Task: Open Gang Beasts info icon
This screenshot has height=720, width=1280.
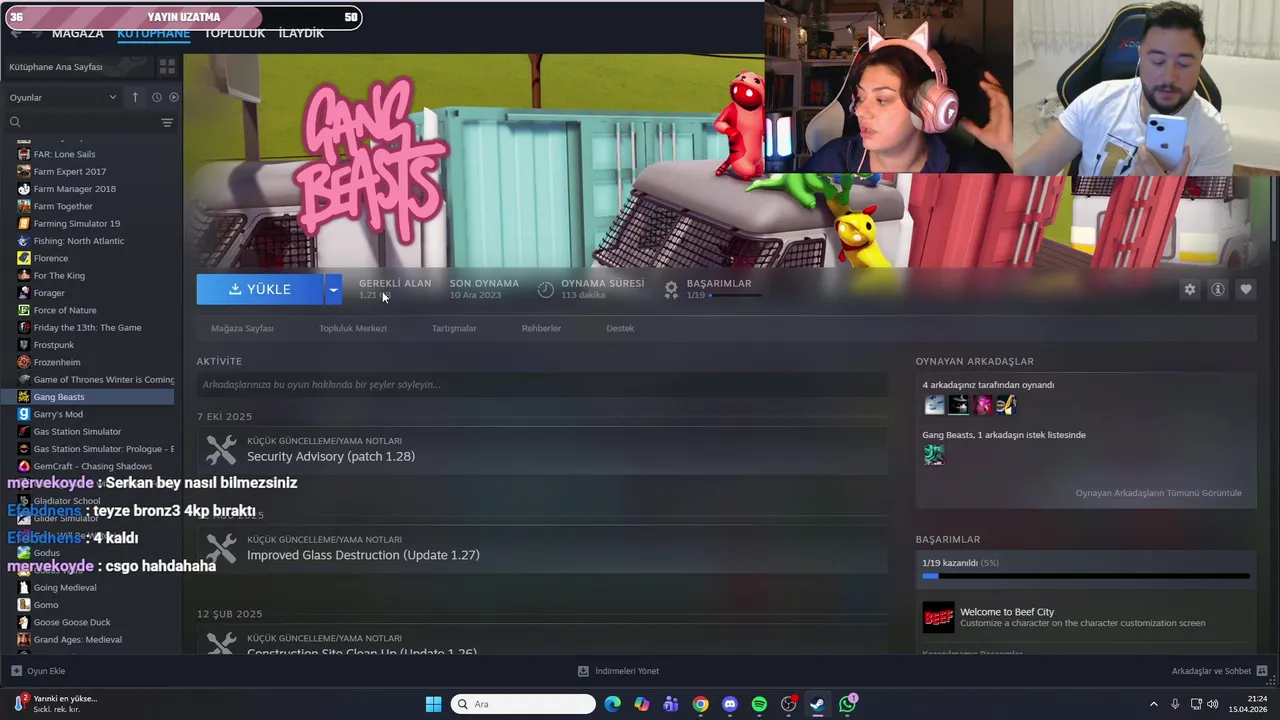Action: 1218,289
